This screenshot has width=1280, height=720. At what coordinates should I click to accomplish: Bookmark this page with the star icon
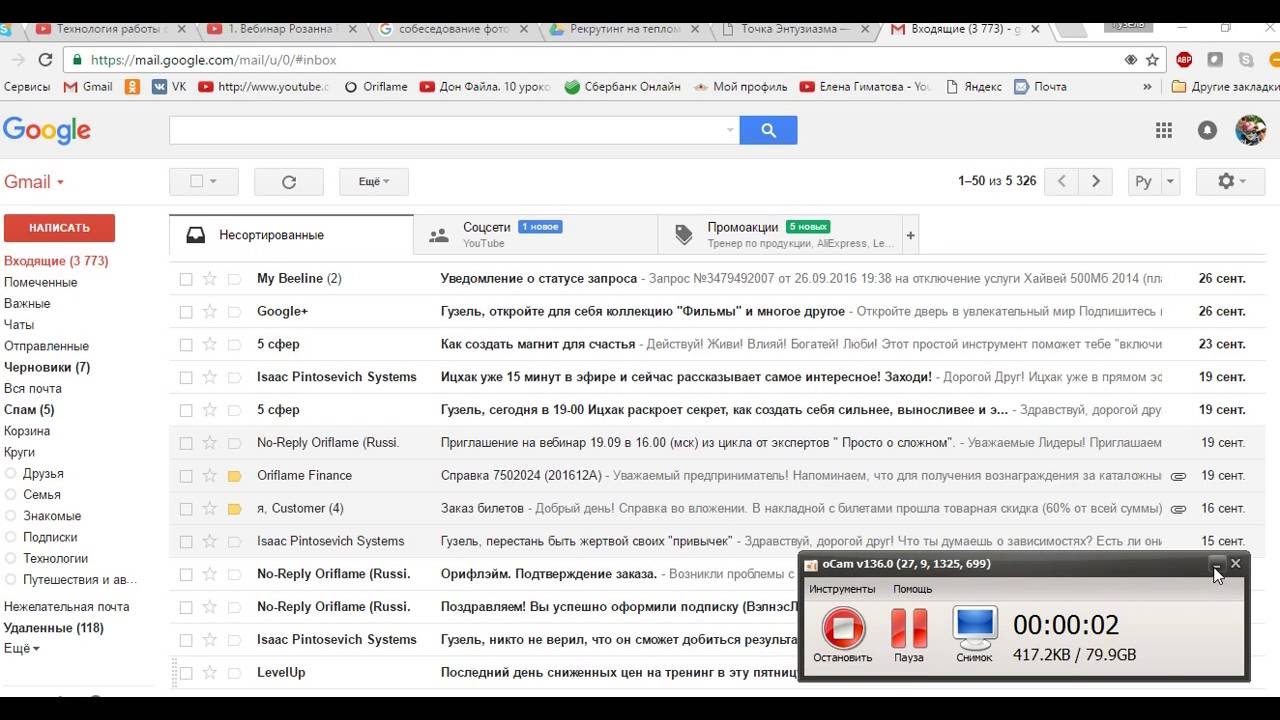(x=1153, y=60)
